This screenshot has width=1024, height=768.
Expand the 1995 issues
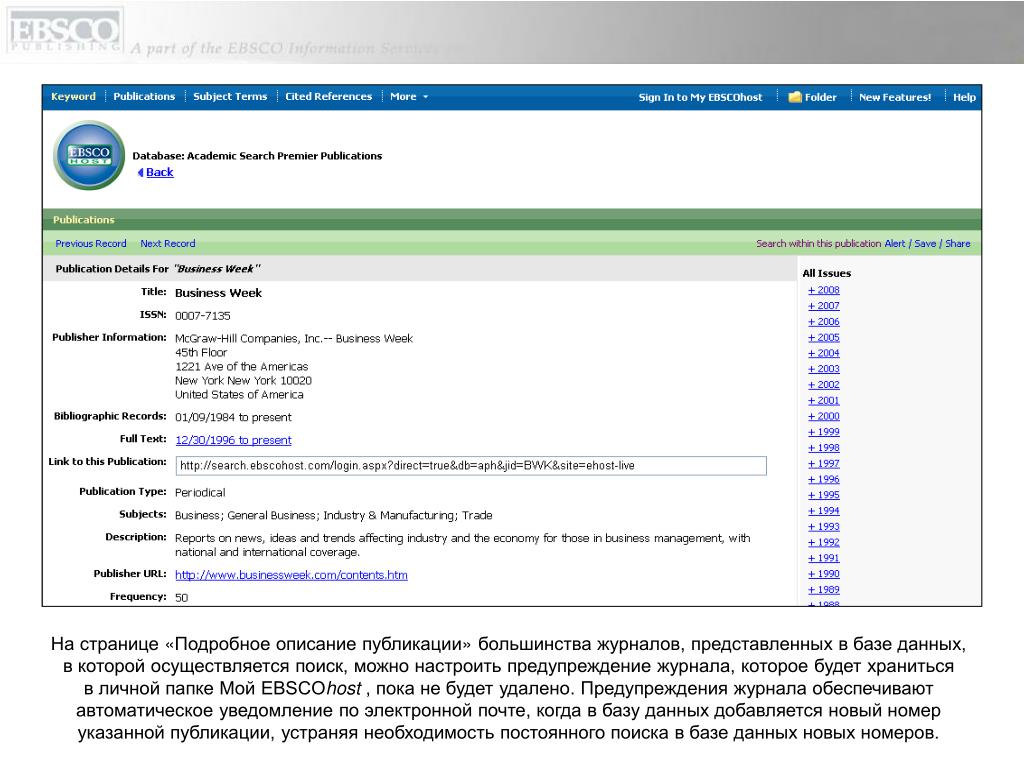[824, 495]
